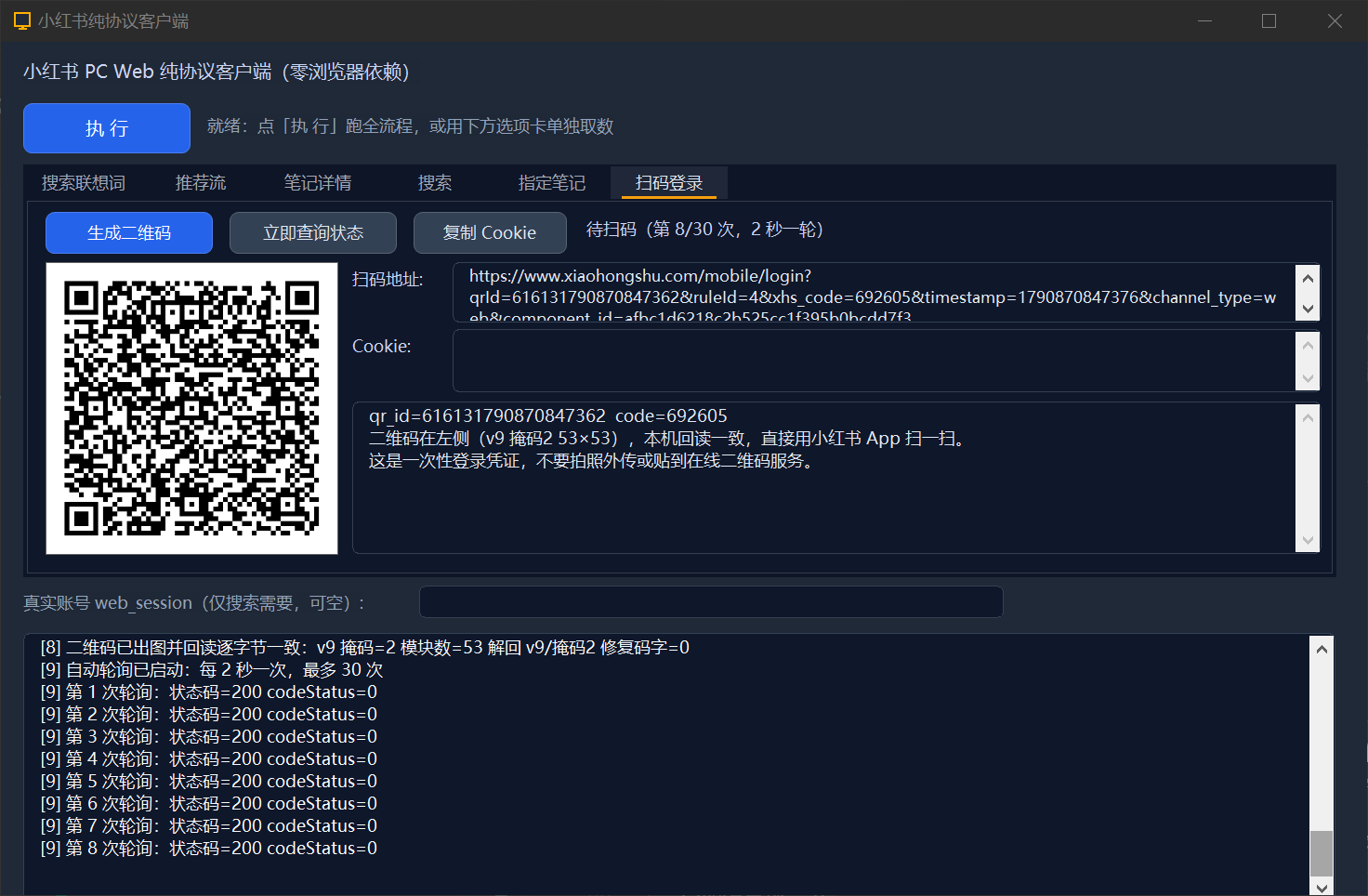The height and width of the screenshot is (896, 1368).
Task: Click the qr_id info text area
Action: tap(824, 478)
